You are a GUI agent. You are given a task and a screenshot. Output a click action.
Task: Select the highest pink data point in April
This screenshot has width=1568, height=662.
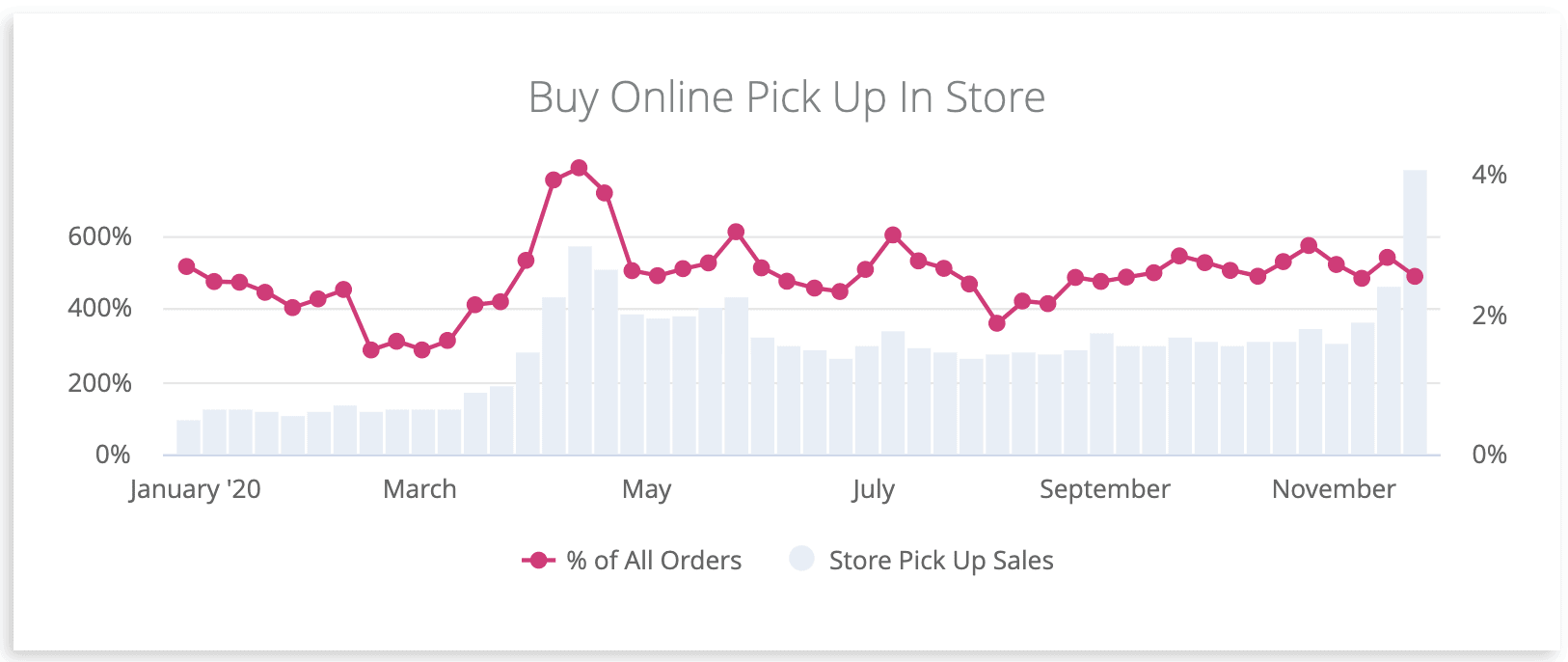click(x=579, y=168)
